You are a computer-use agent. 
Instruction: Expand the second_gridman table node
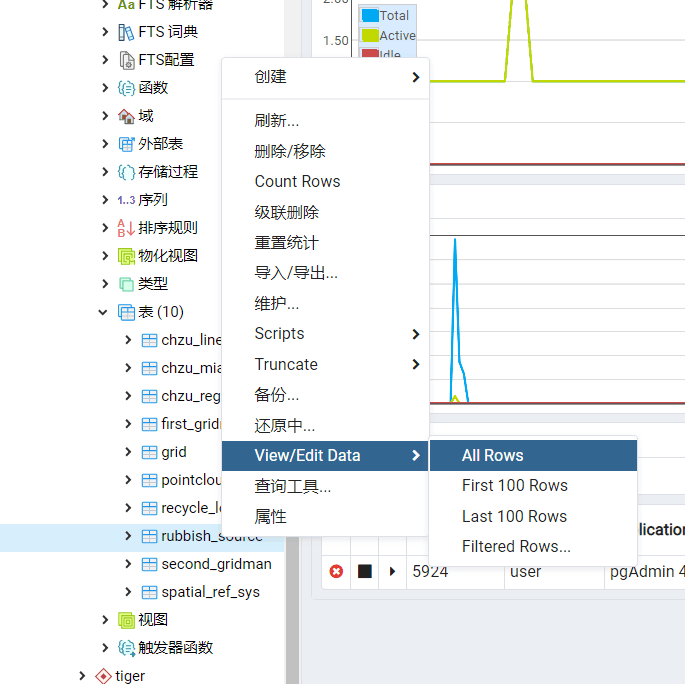[128, 564]
